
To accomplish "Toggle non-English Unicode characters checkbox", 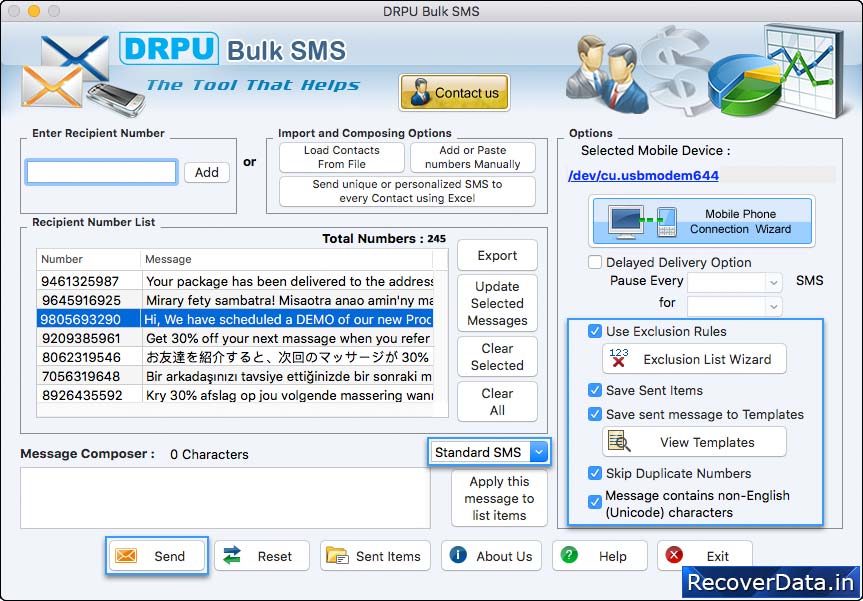I will click(x=595, y=502).
